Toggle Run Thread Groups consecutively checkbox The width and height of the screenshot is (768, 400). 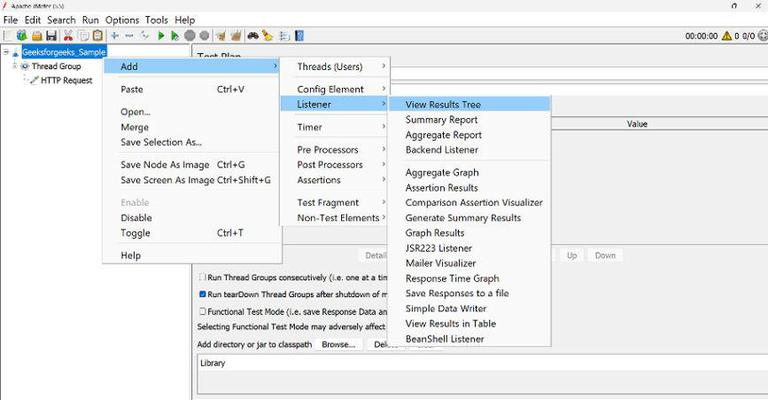click(202, 277)
